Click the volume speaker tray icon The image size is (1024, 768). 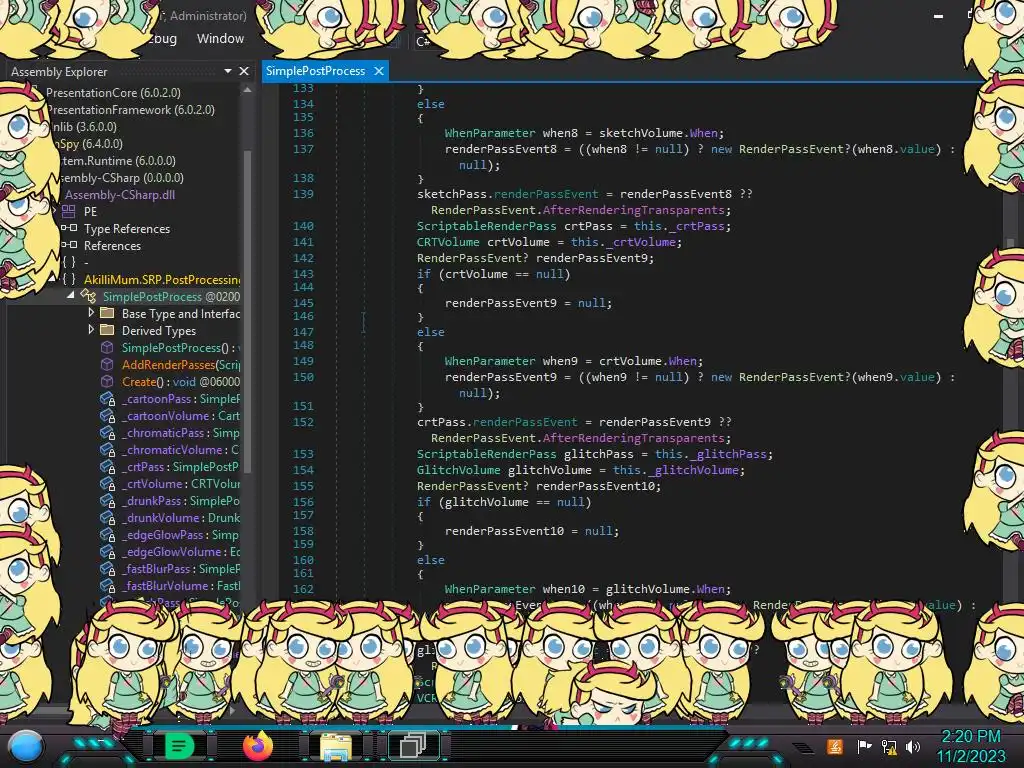[913, 746]
